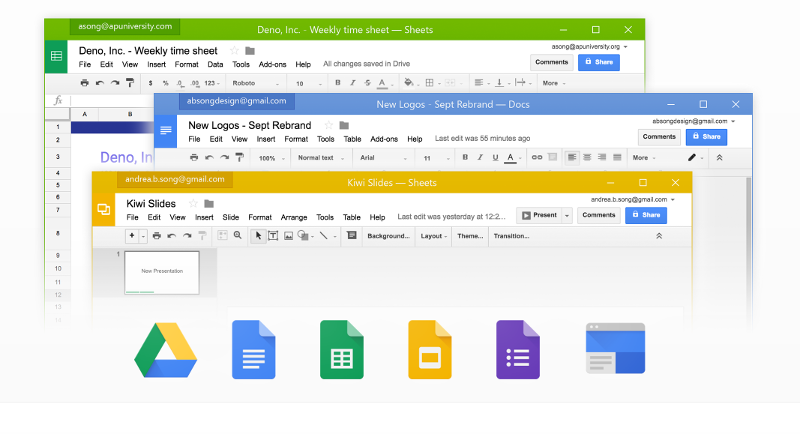This screenshot has height=434, width=800.
Task: Open the Normal text style dropdown
Action: pyautogui.click(x=318, y=158)
